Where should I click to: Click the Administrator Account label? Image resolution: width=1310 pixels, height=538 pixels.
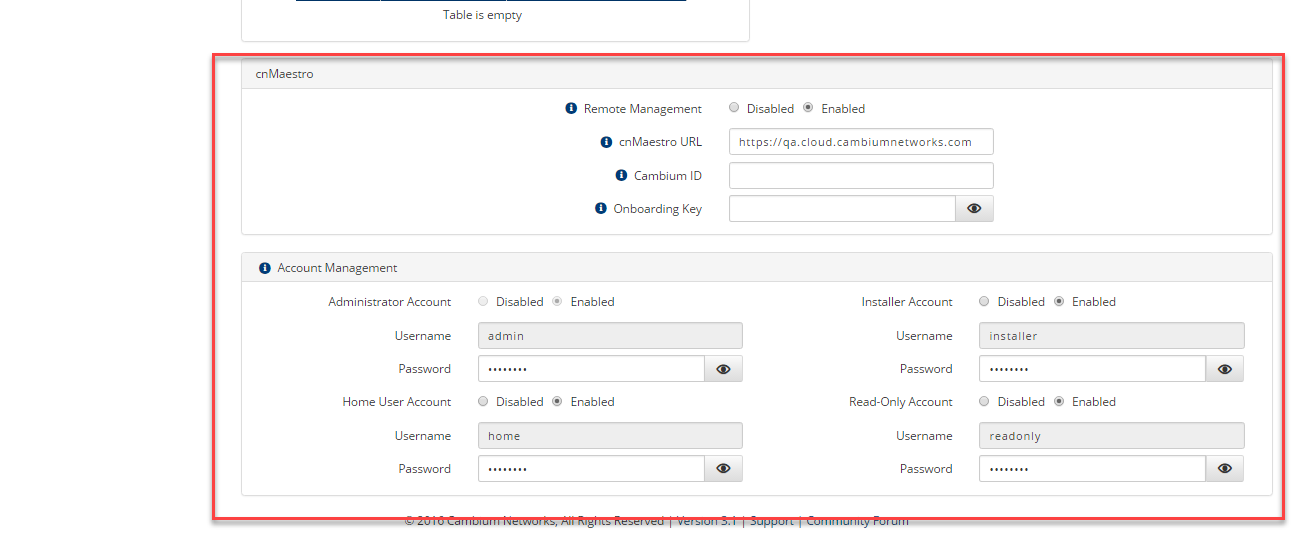pos(389,302)
